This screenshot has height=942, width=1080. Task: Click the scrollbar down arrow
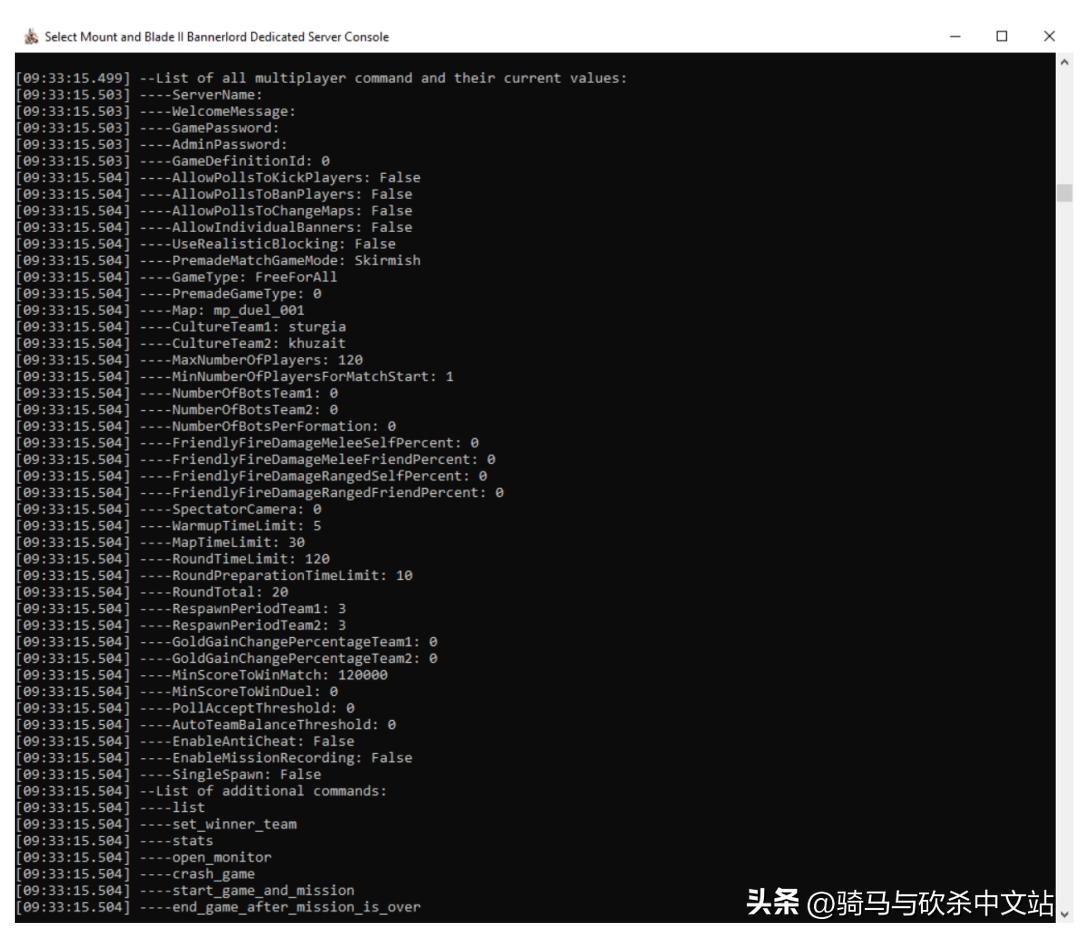[1064, 914]
